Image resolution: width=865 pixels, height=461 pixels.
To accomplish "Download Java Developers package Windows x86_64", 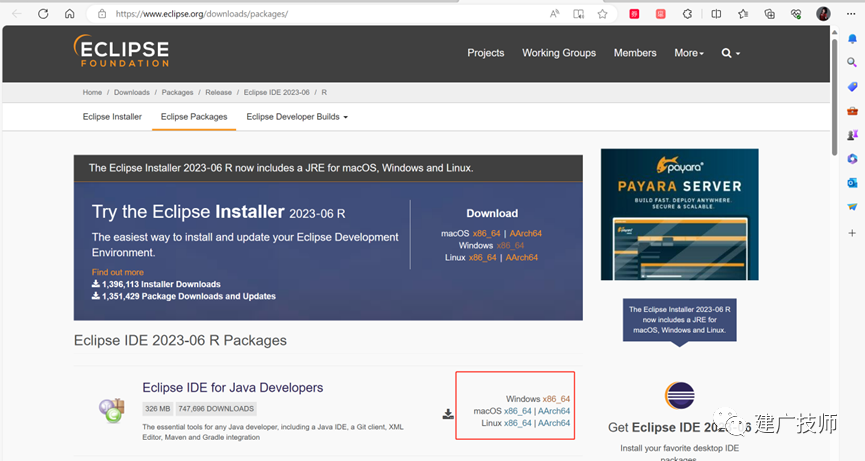I will point(556,399).
